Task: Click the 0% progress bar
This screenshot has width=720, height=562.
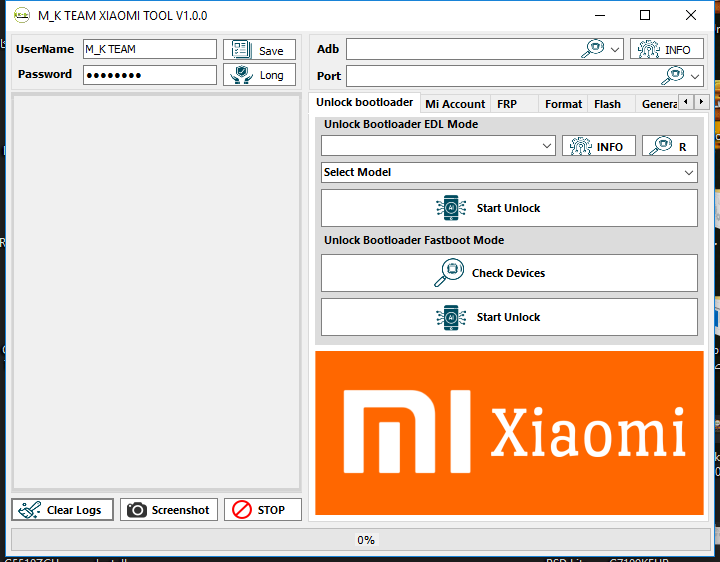Action: coord(361,540)
